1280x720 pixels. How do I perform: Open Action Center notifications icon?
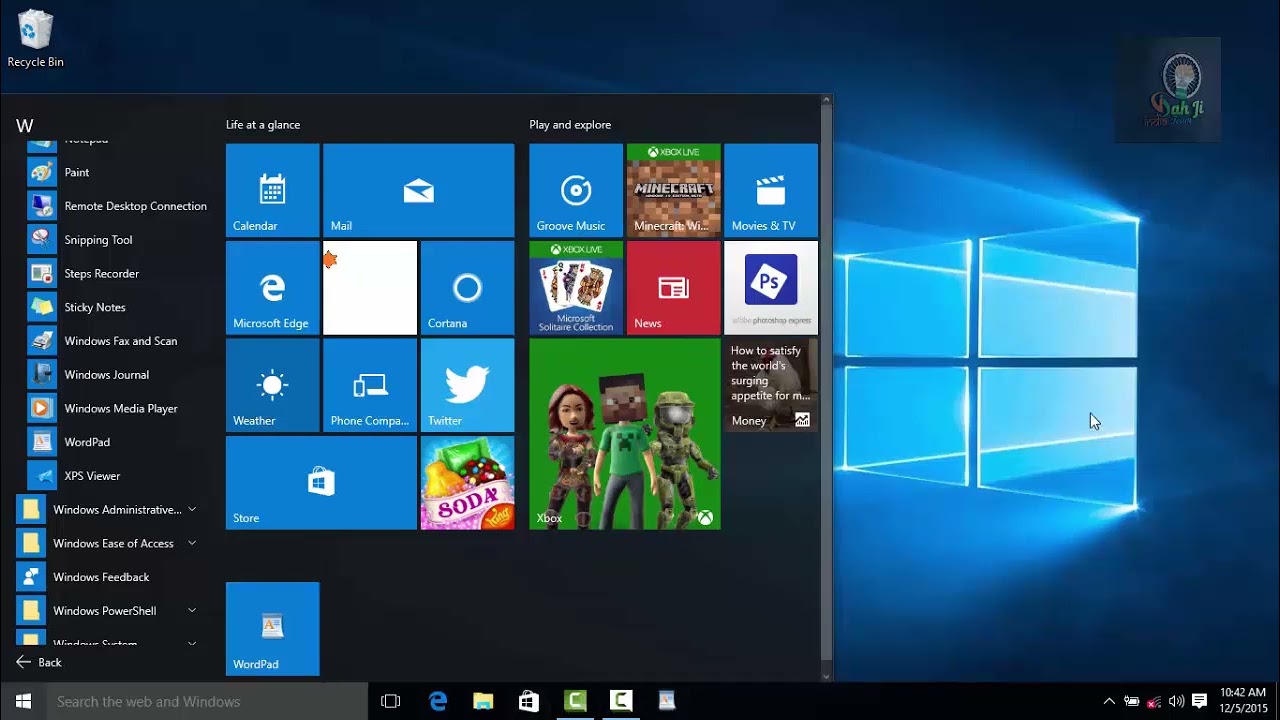tap(1199, 701)
